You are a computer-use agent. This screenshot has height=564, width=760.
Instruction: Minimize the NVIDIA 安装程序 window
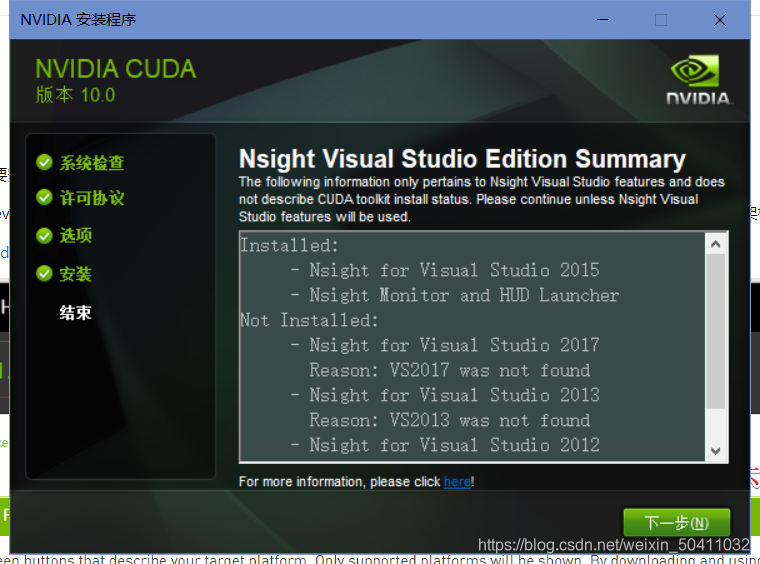point(602,20)
